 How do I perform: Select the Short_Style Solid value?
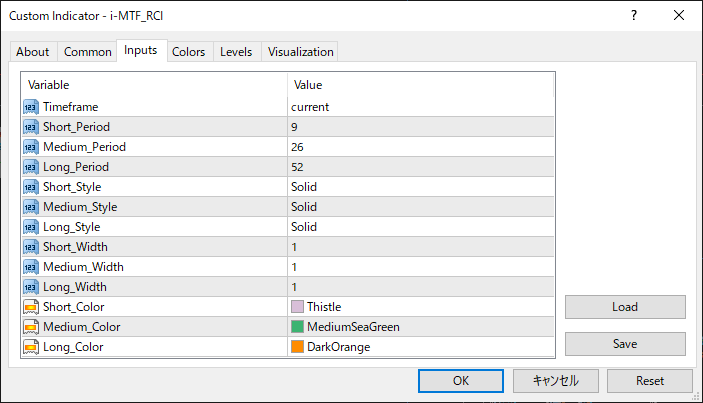(304, 186)
